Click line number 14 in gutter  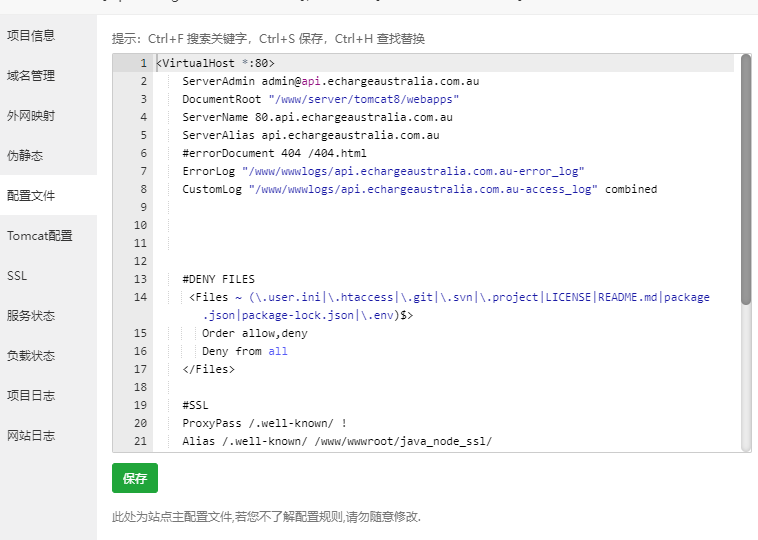coord(140,297)
